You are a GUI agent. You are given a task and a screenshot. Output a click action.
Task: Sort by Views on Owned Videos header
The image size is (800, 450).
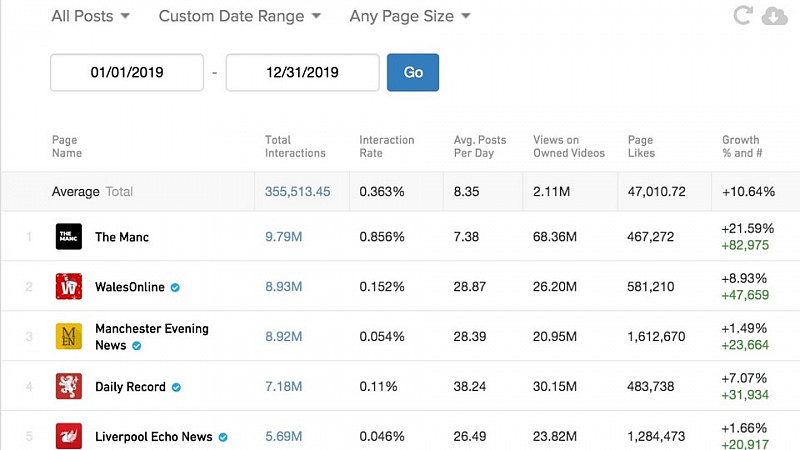[569, 146]
